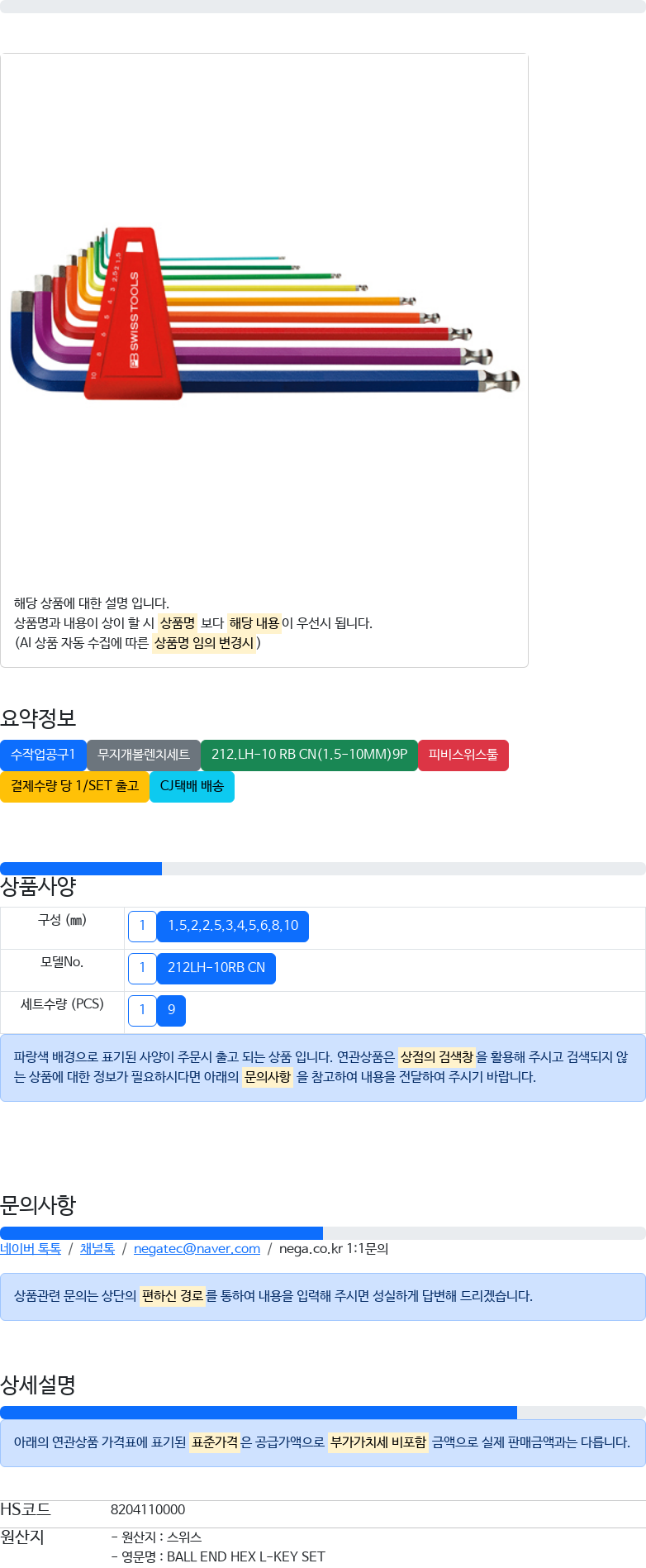This screenshot has height=1568, width=646.
Task: Click the 결제수량 당 1/SET 출고 yellow badge
Action: click(74, 786)
